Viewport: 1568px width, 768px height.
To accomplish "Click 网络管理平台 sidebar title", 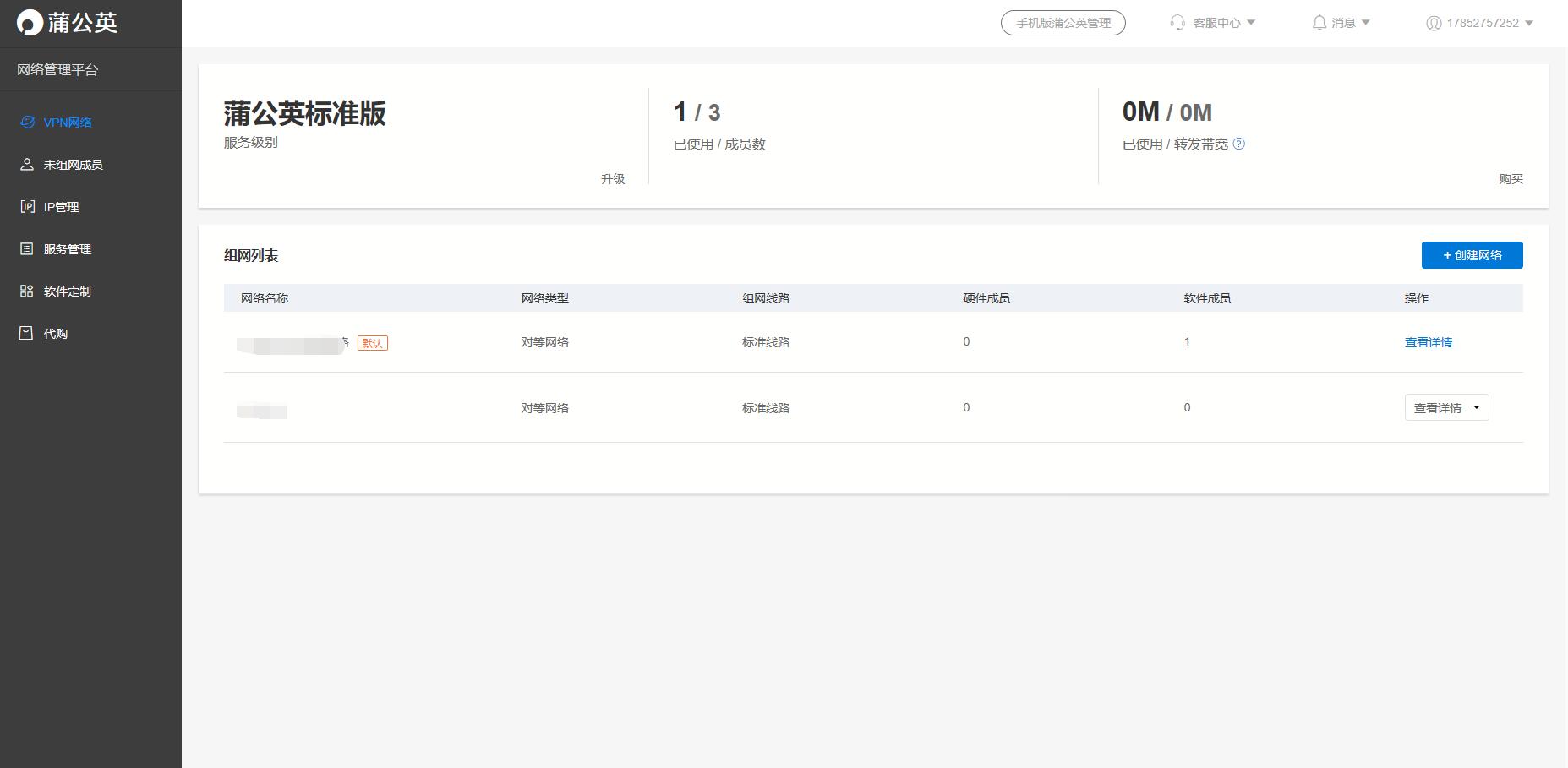I will pos(57,70).
